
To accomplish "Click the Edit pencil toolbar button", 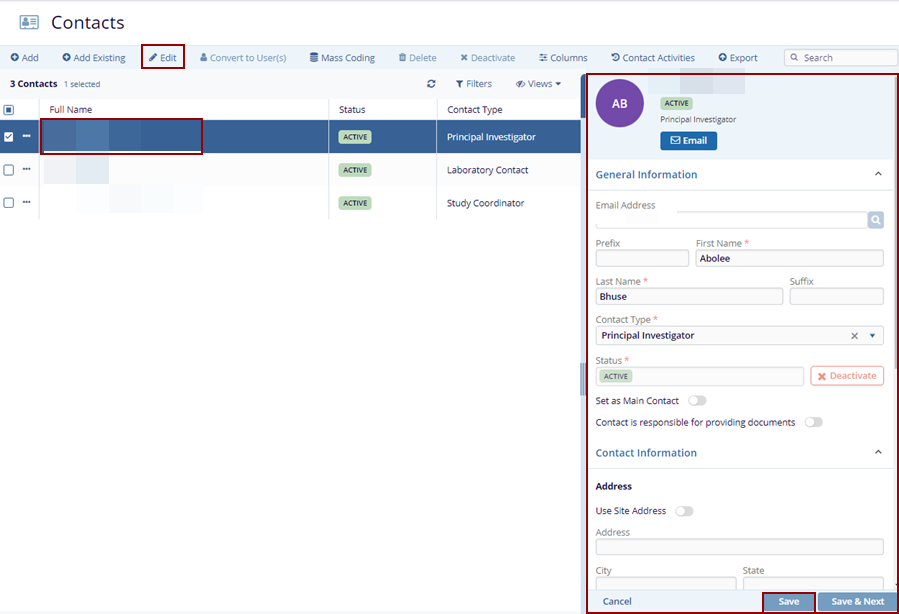I will (x=163, y=58).
